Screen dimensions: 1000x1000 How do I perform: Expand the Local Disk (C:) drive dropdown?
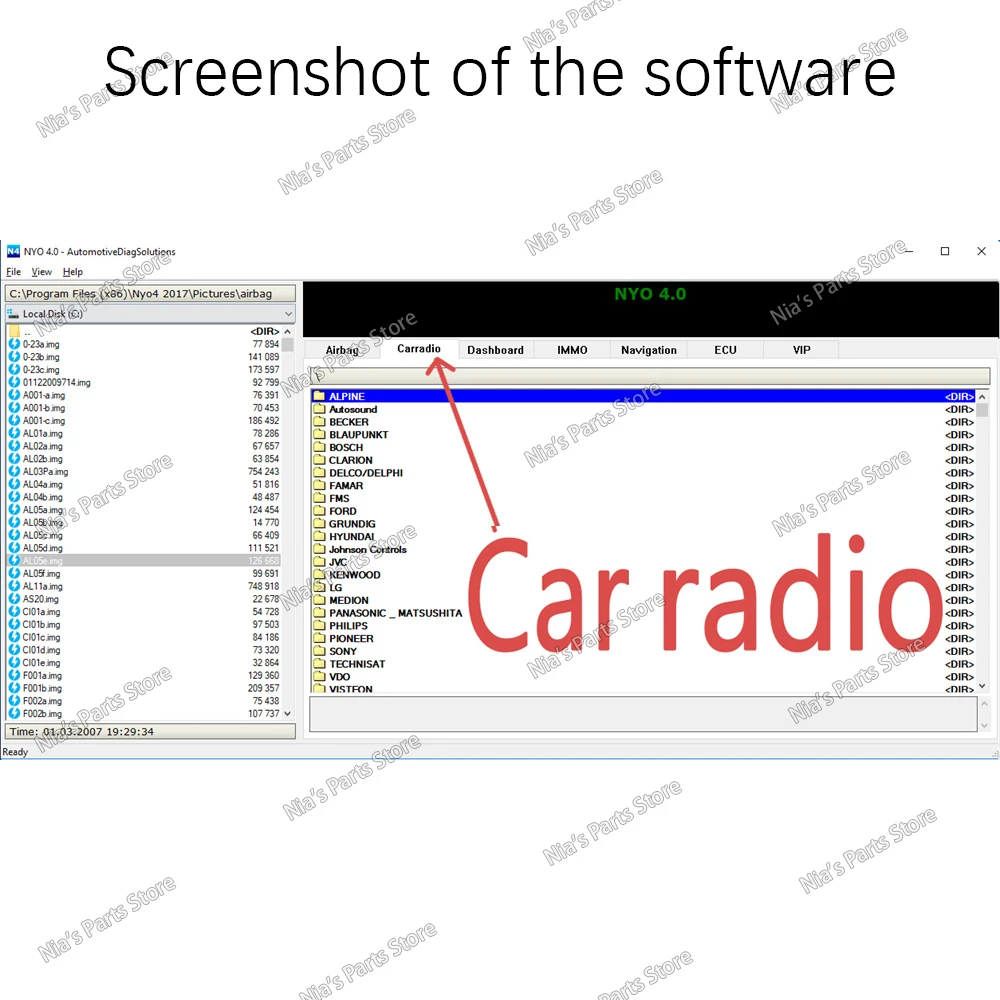pyautogui.click(x=289, y=314)
